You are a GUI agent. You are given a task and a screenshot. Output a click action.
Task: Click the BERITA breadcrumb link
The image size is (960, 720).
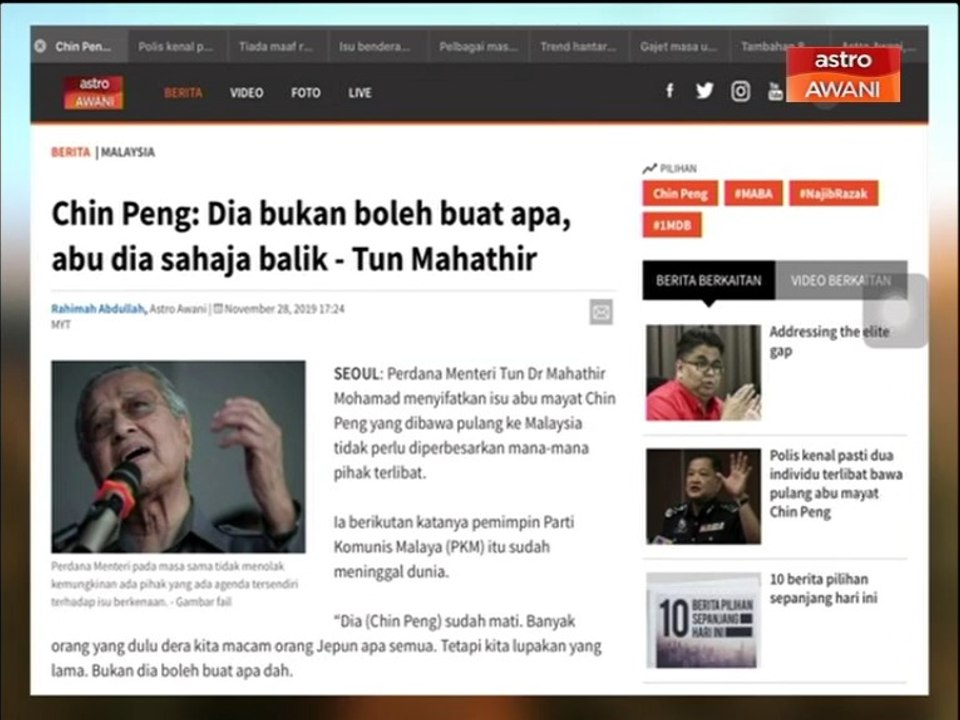tap(70, 152)
